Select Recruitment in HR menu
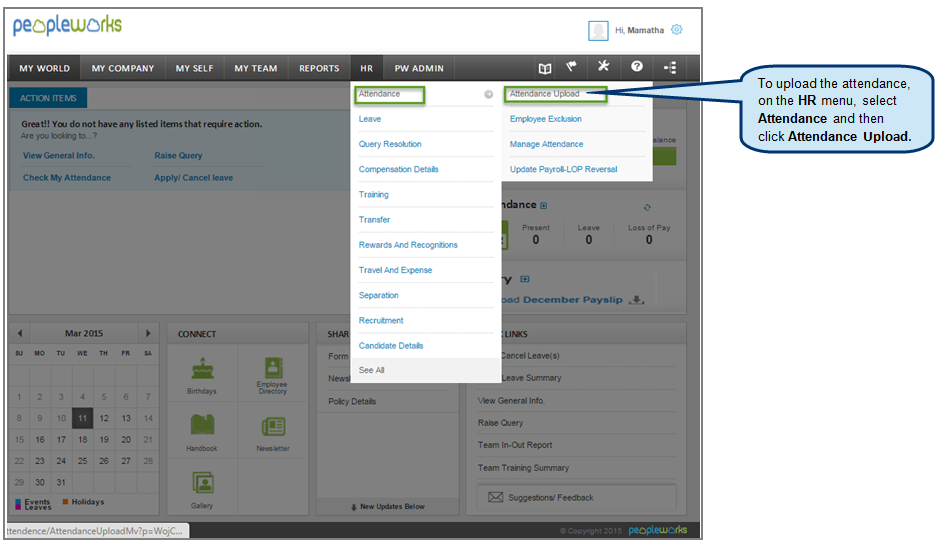 (381, 321)
